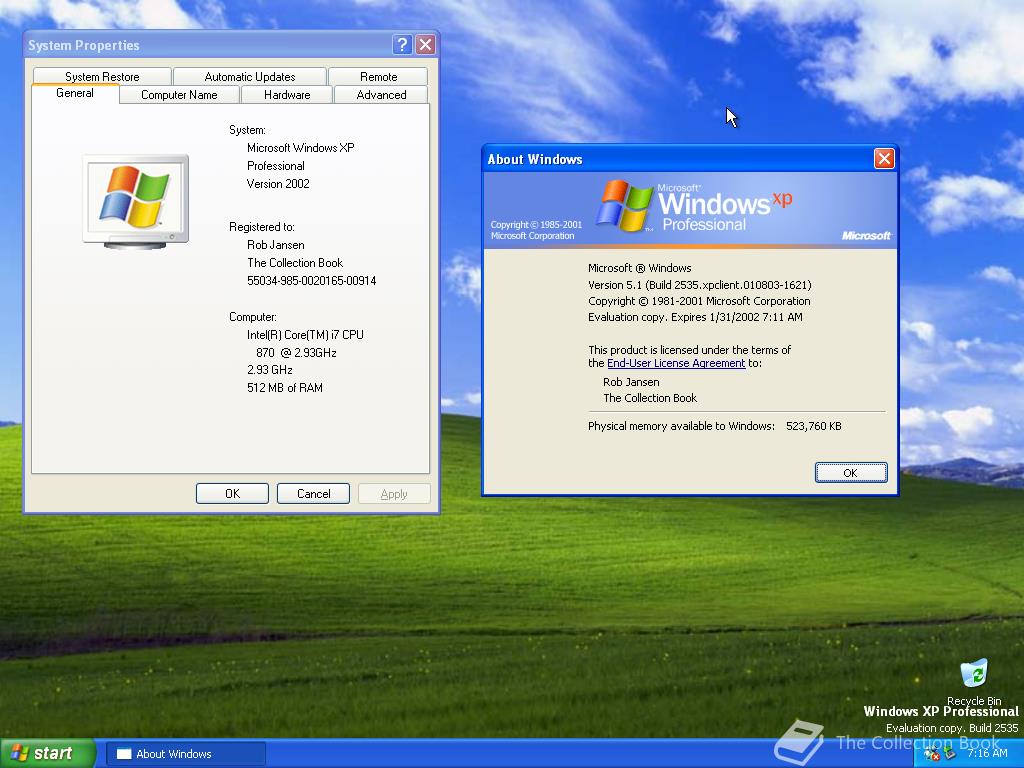Click the taskbar clock showing 7:16 AM
The width and height of the screenshot is (1024, 768).
tap(987, 753)
